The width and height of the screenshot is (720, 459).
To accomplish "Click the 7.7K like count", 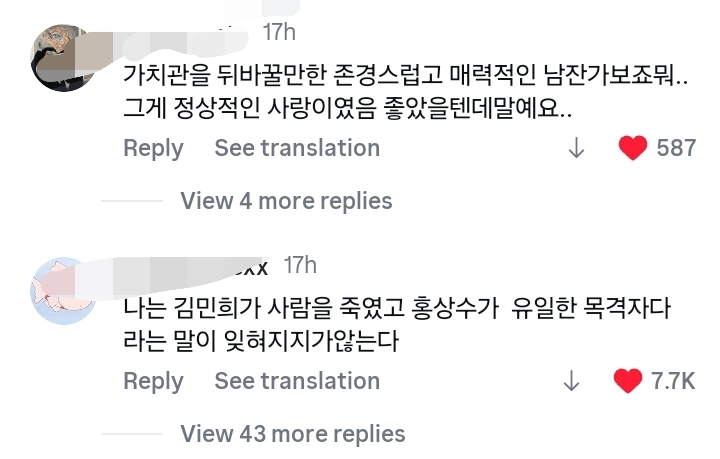I will pyautogui.click(x=673, y=381).
